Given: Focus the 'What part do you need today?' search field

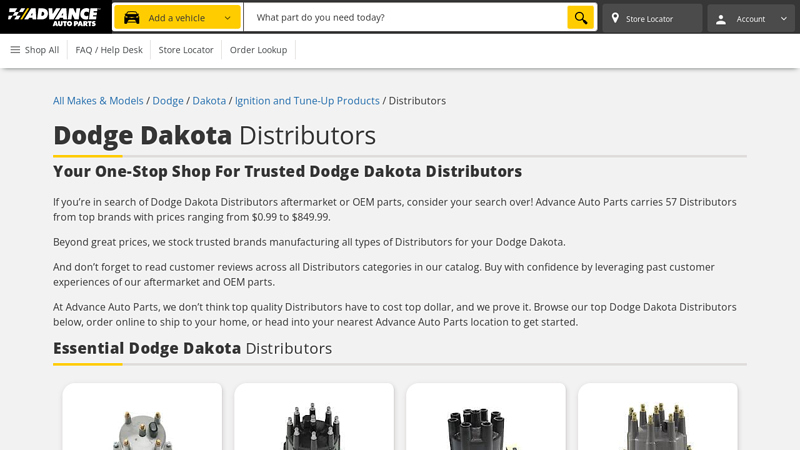Looking at the screenshot, I should [x=406, y=17].
